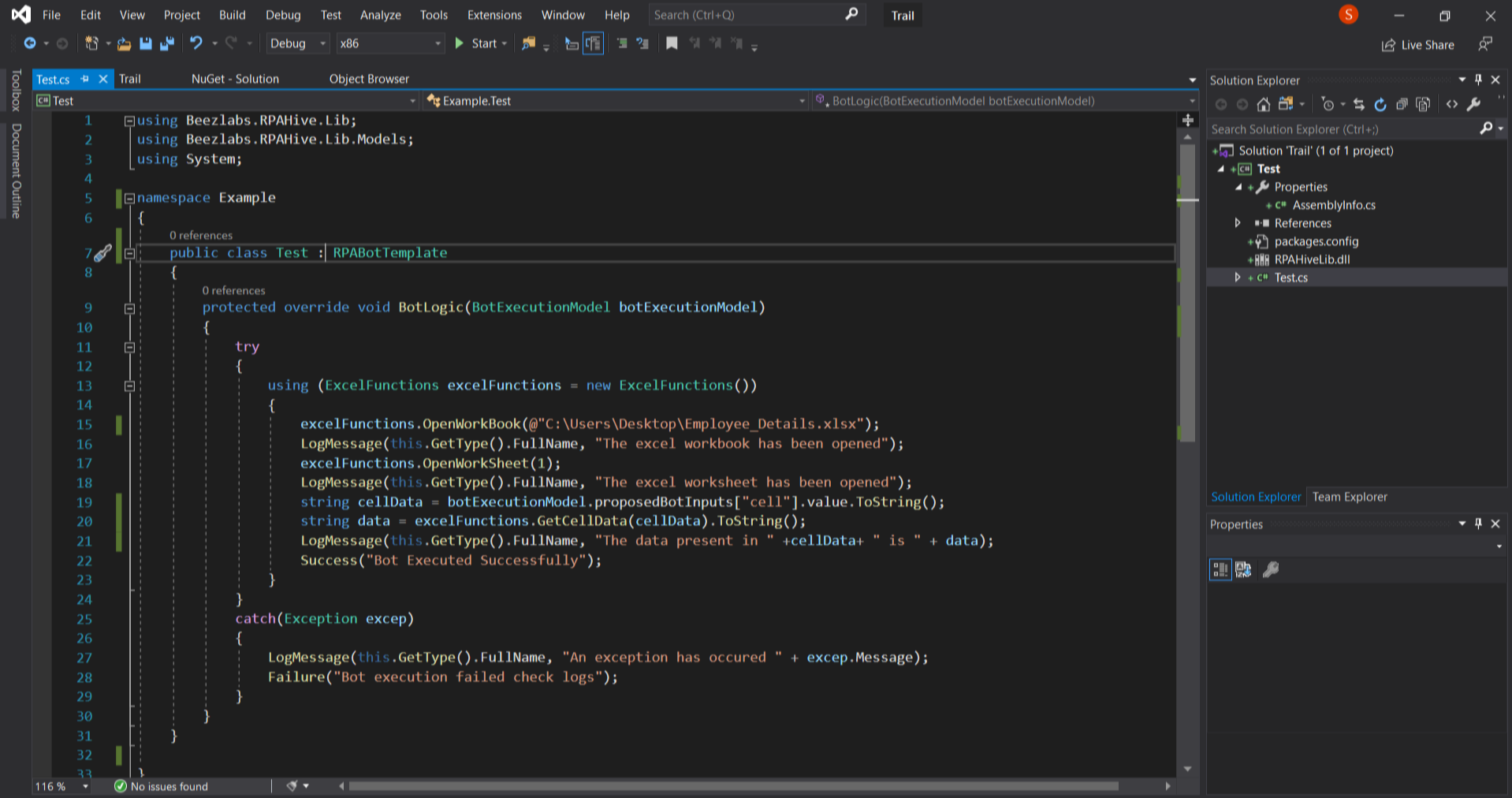1512x798 pixels.
Task: Toggle Show All Files in Solution Explorer
Action: point(1423,104)
